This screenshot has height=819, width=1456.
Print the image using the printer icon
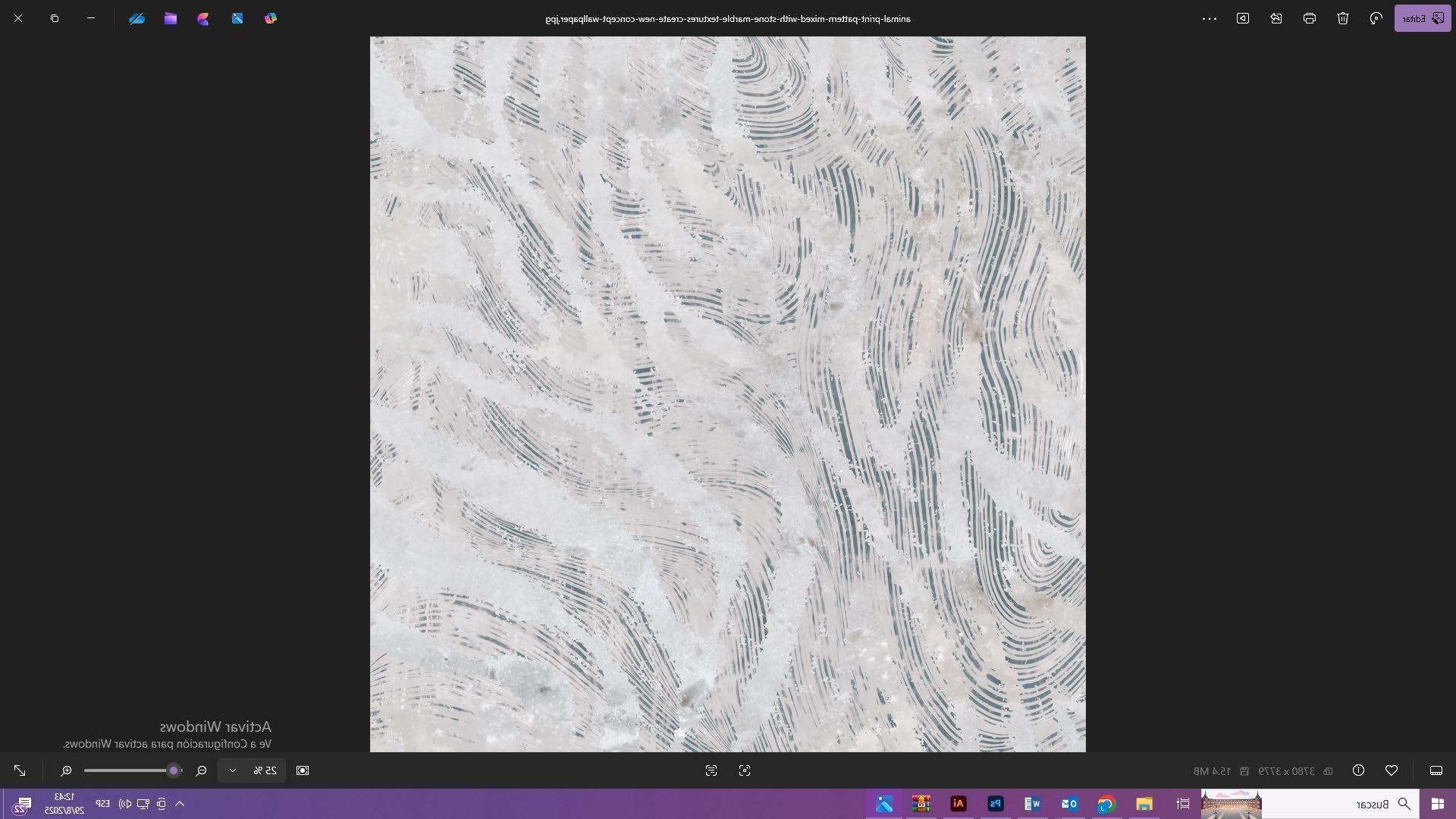point(1309,18)
